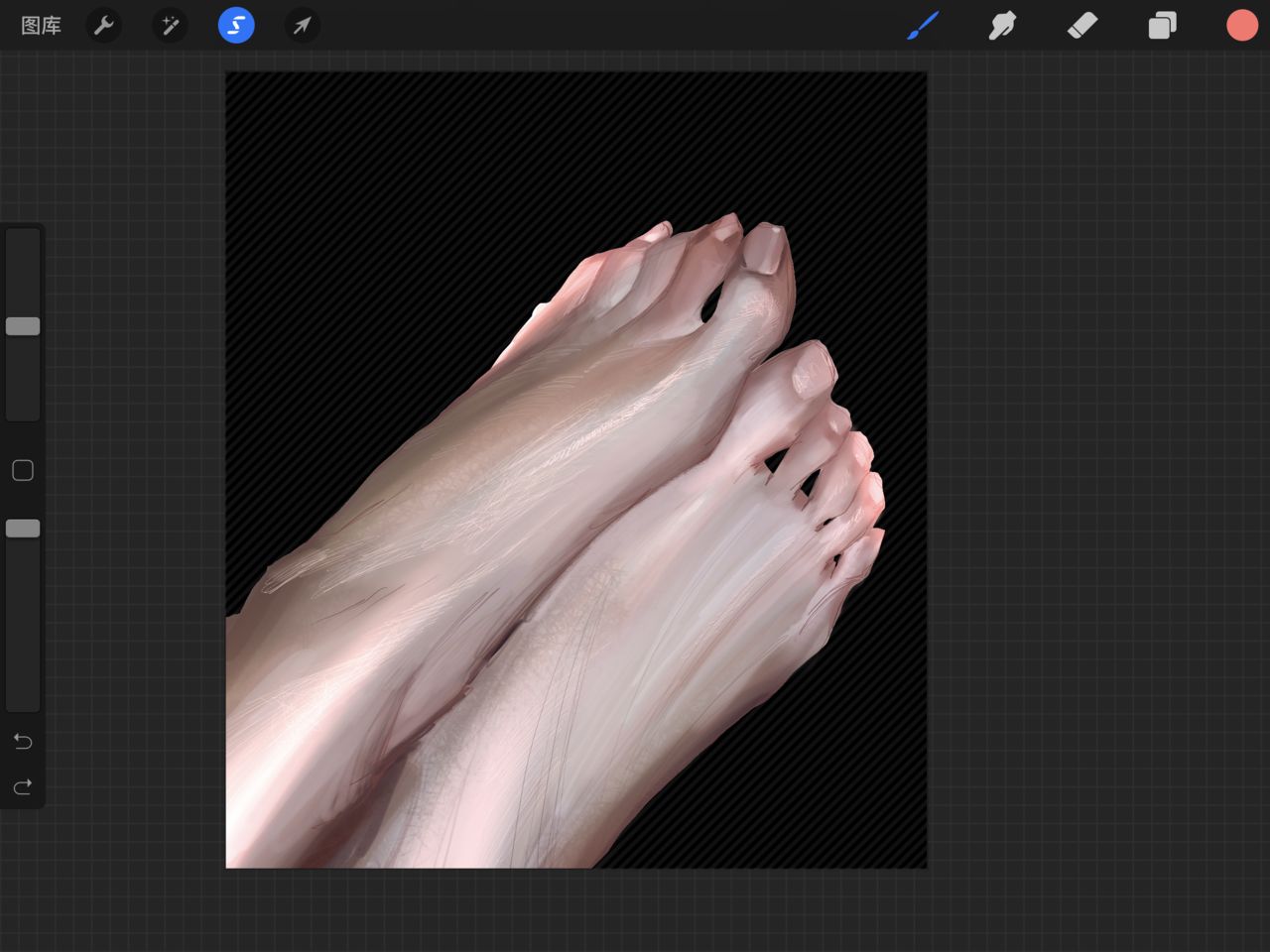The height and width of the screenshot is (952, 1270).
Task: Activate the Transform arrow tool
Action: pyautogui.click(x=302, y=26)
